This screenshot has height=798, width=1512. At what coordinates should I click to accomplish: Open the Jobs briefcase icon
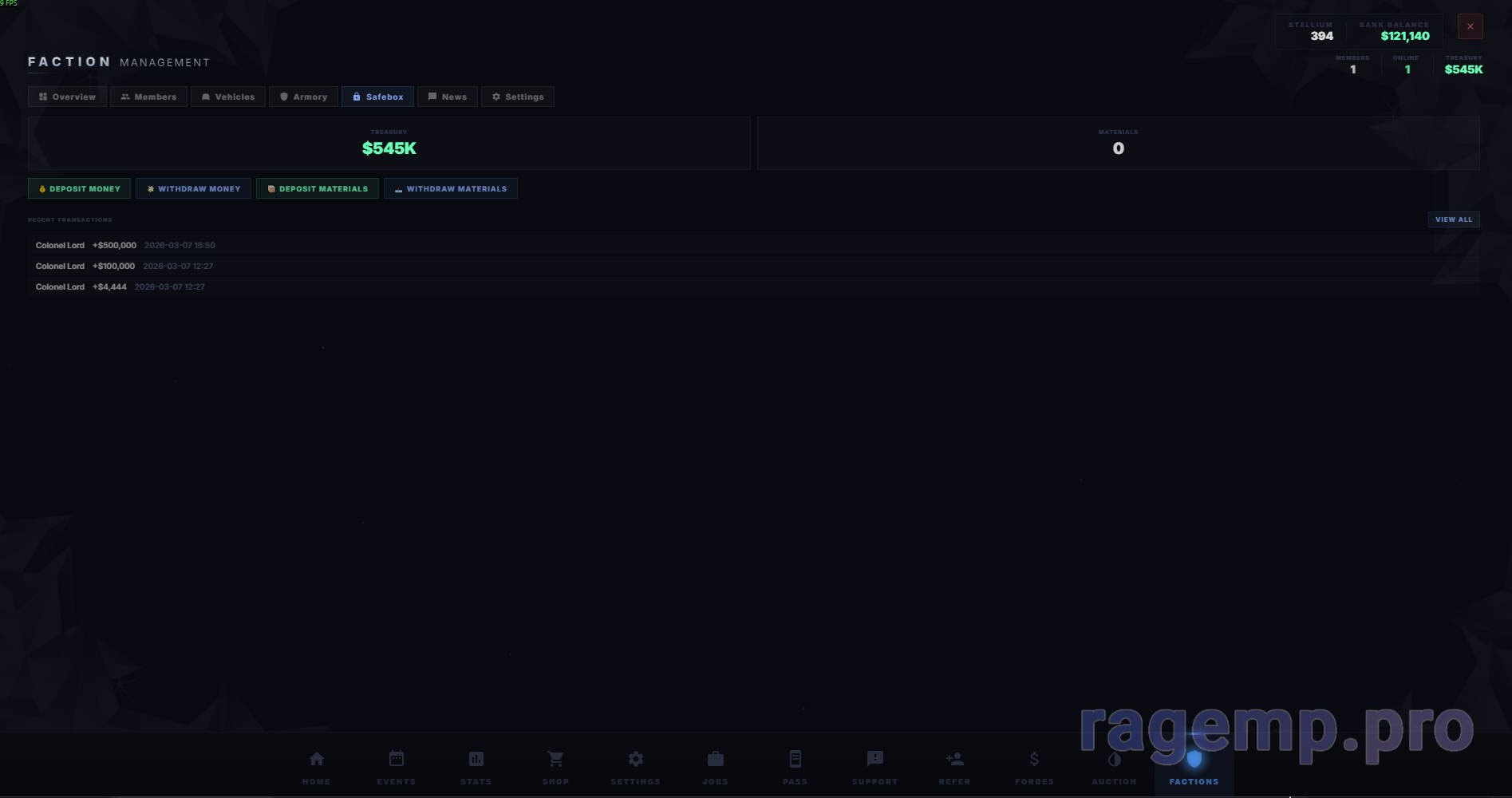click(x=716, y=760)
